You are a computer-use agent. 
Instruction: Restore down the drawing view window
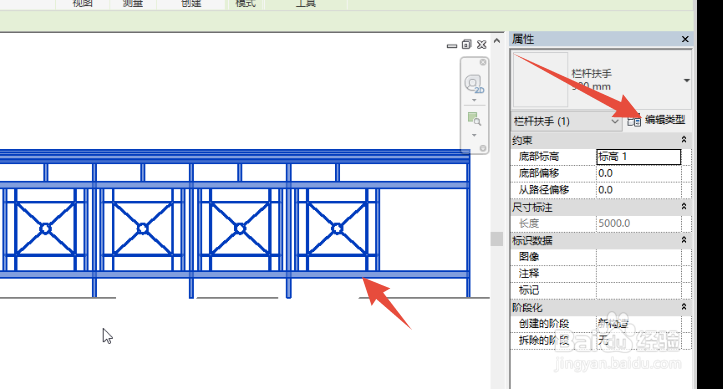[x=467, y=44]
